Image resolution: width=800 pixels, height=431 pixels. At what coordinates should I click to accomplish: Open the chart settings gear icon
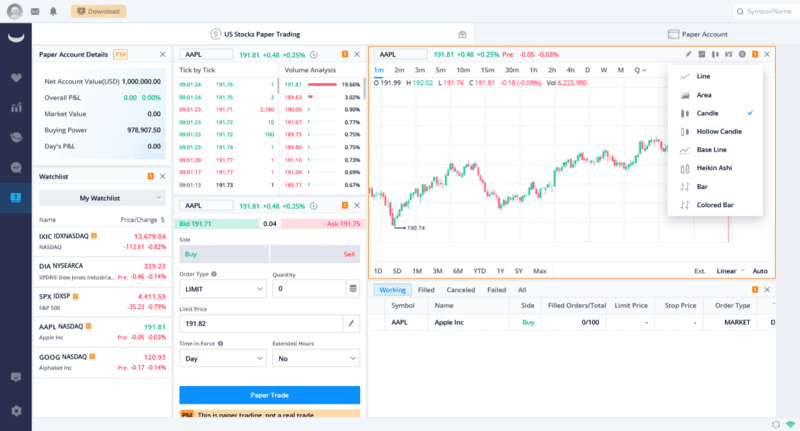coord(742,54)
